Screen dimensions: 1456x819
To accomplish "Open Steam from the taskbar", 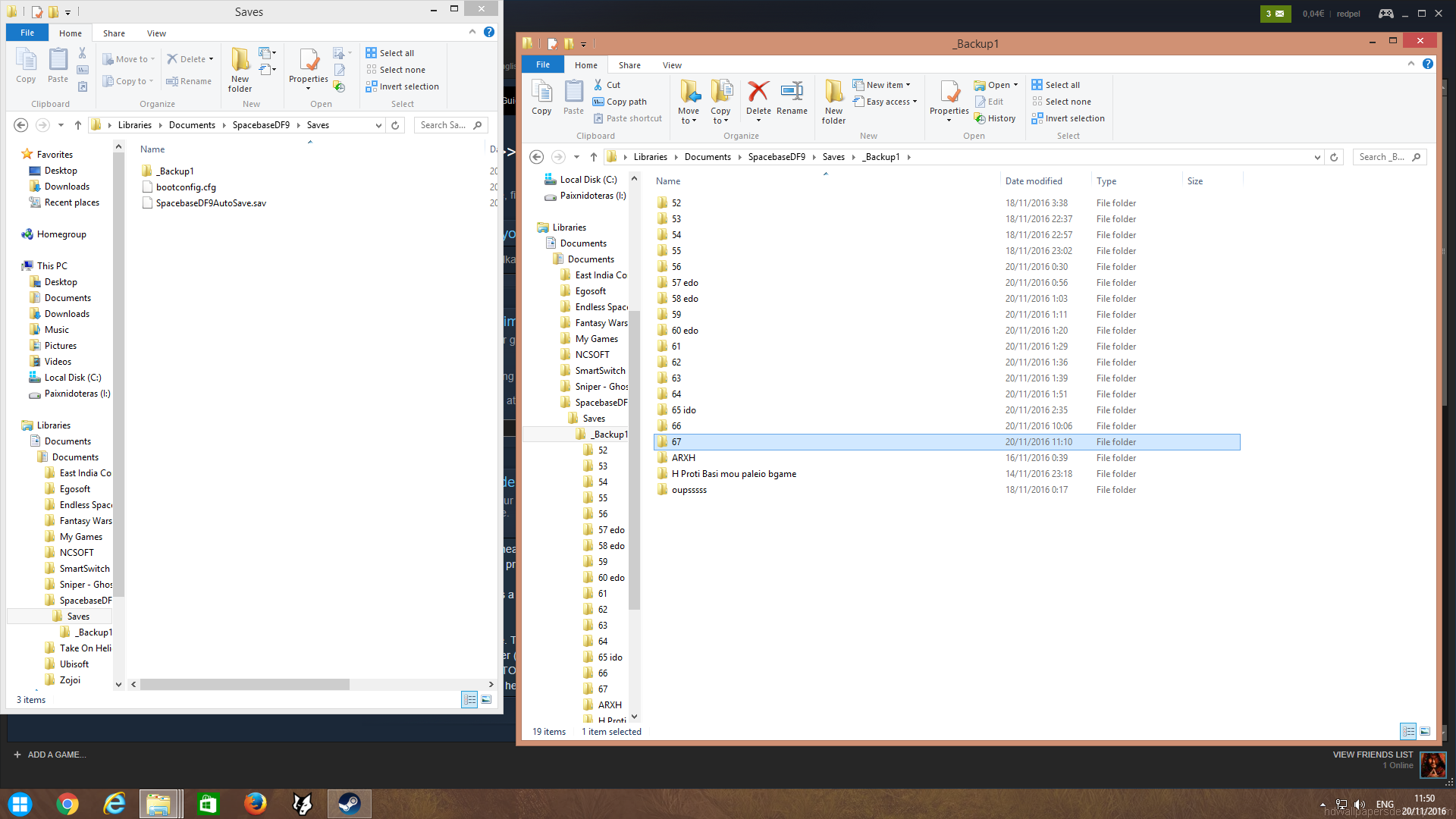I will pos(350,804).
